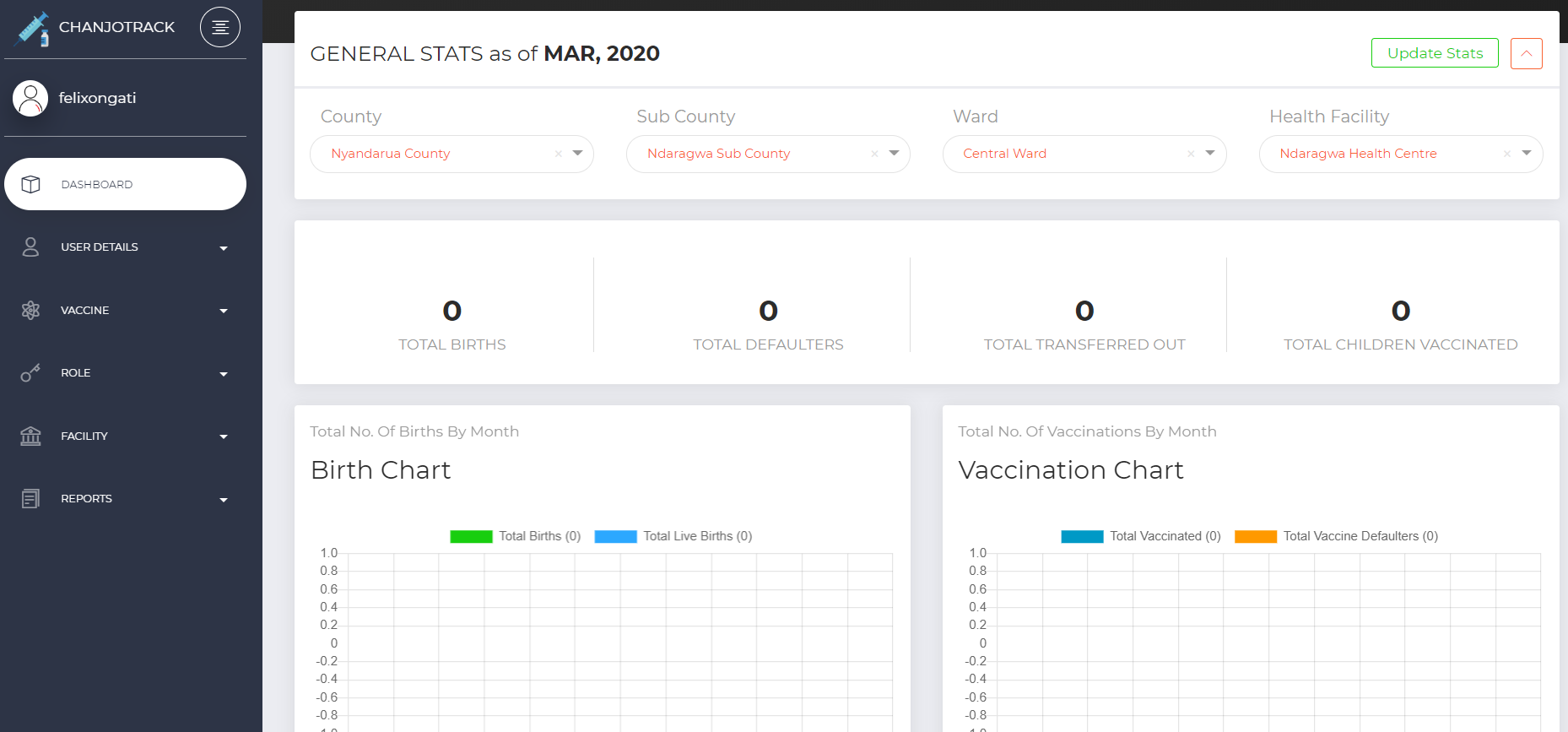Open the User Details menu
Image resolution: width=1568 pixels, height=732 pixels.
pyautogui.click(x=125, y=247)
